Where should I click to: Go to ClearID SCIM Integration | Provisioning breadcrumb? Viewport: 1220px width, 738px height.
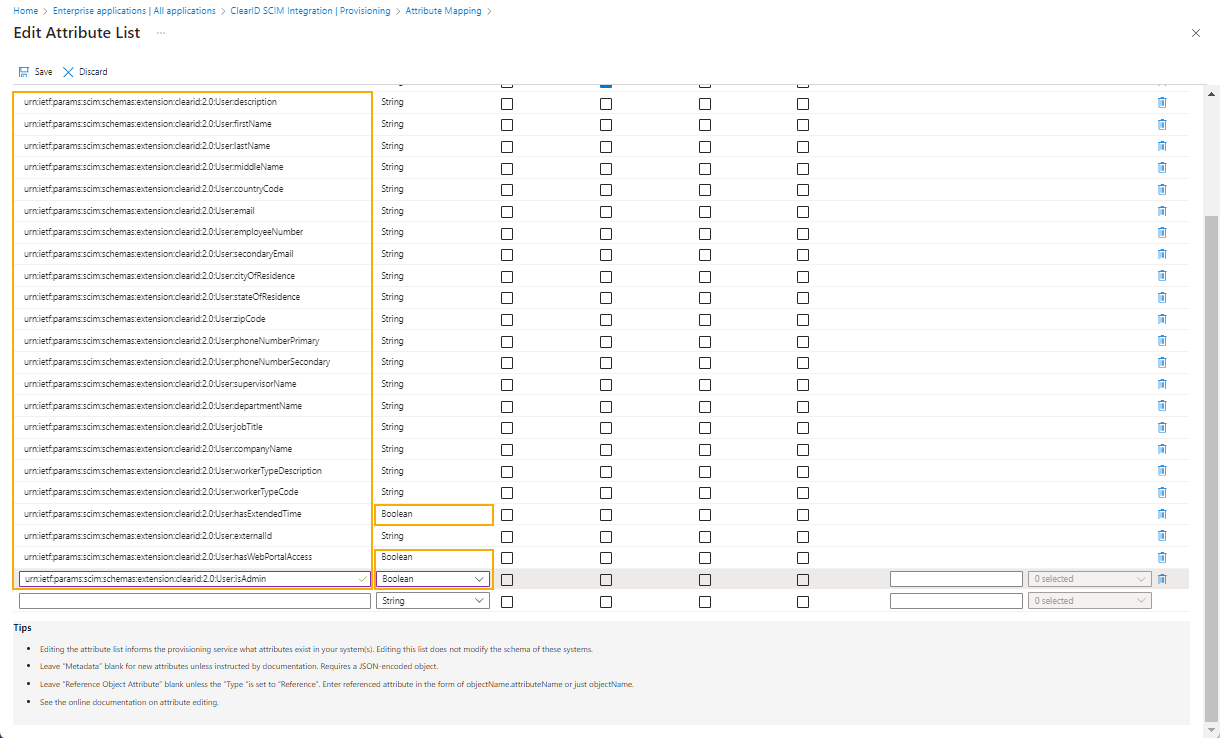(311, 10)
